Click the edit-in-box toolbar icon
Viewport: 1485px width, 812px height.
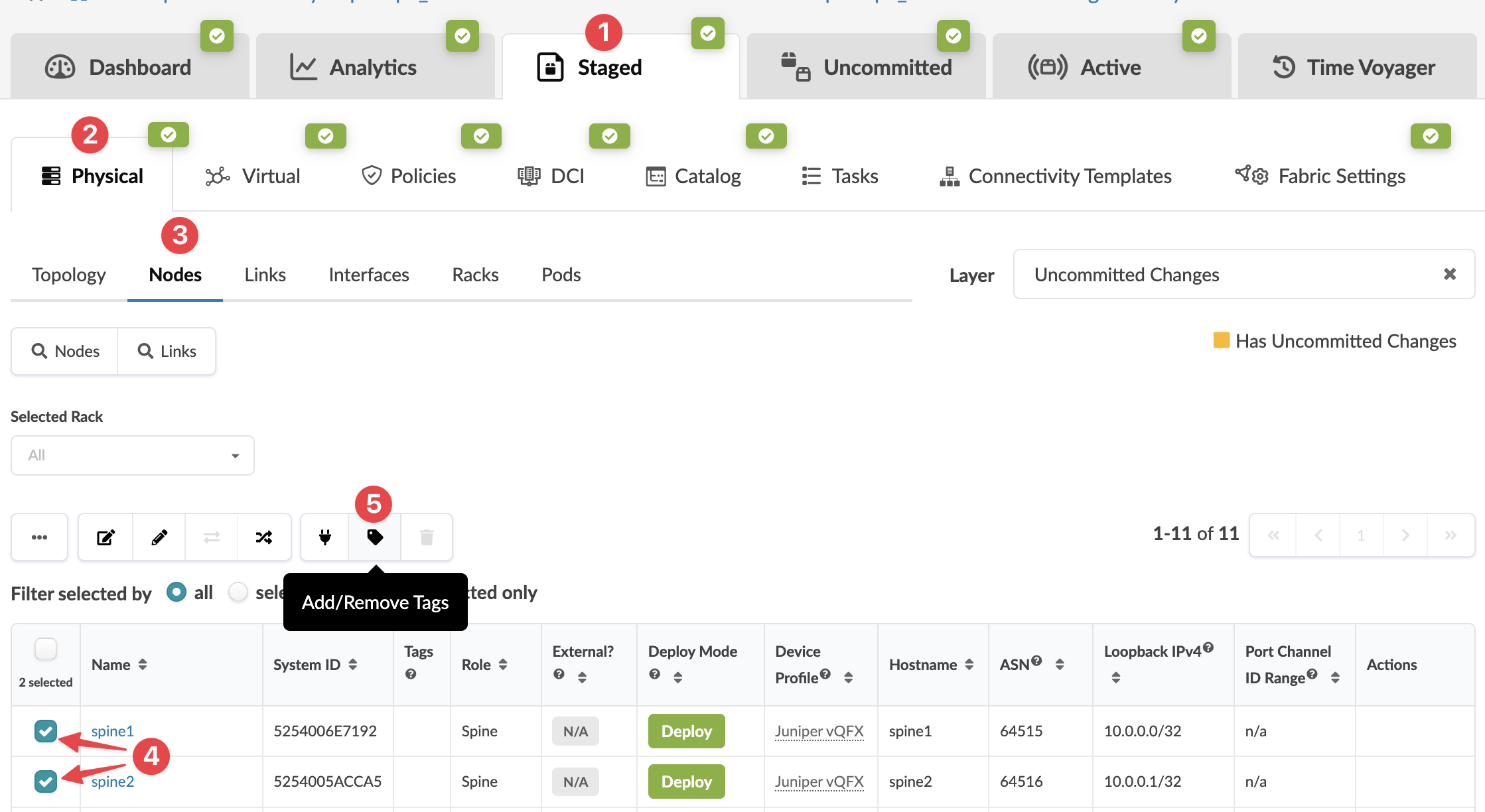(106, 537)
